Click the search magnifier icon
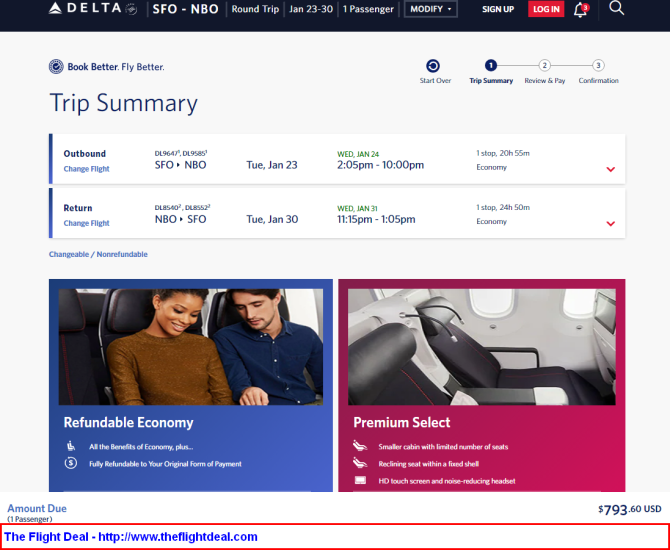670x550 pixels. [x=616, y=9]
